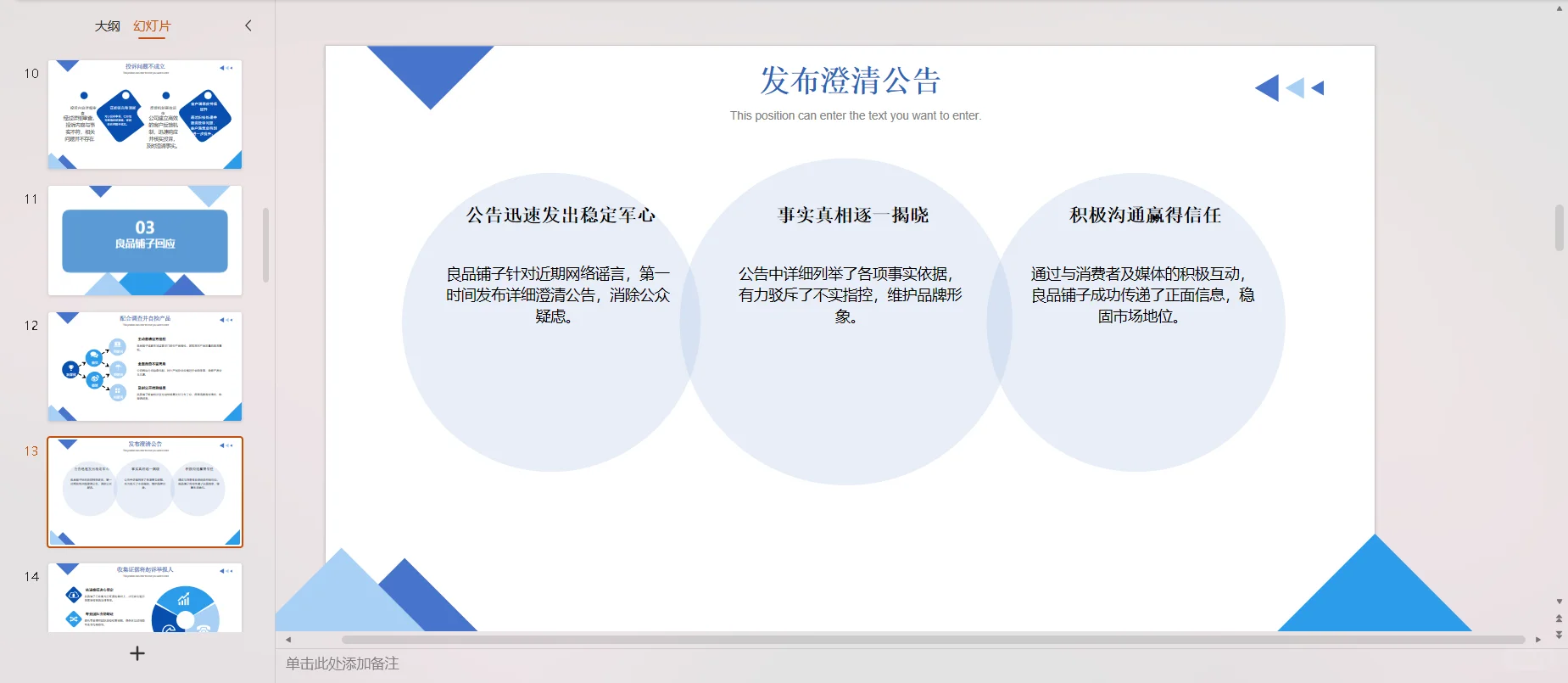This screenshot has width=1568, height=683.
Task: Click the horizontal scrollbar right arrow
Action: (1538, 640)
